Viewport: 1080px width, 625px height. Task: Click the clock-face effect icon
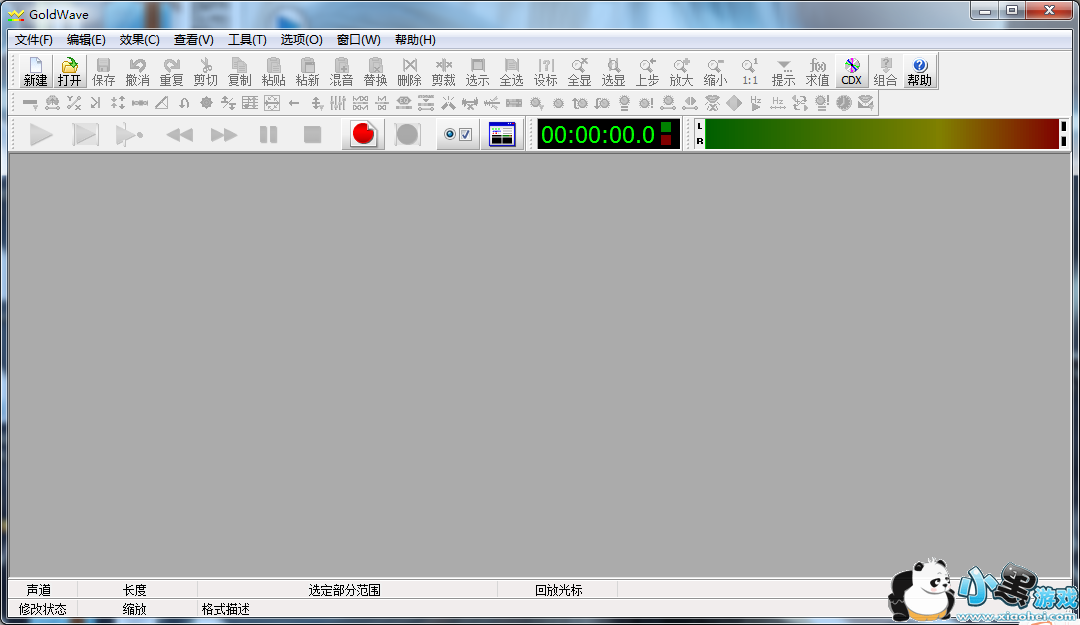[x=844, y=103]
